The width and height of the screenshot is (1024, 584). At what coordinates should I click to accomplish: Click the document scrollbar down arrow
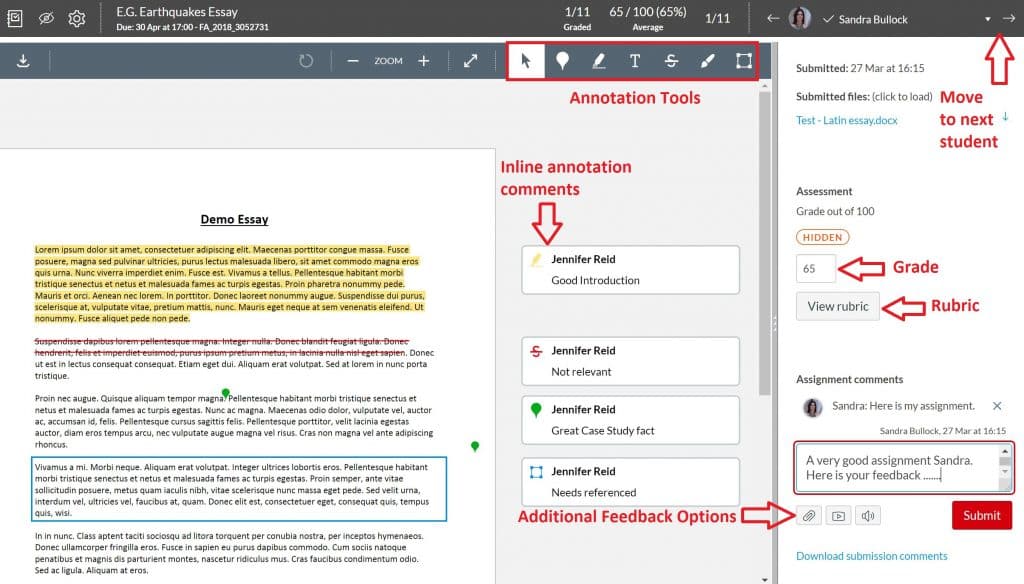tap(765, 579)
